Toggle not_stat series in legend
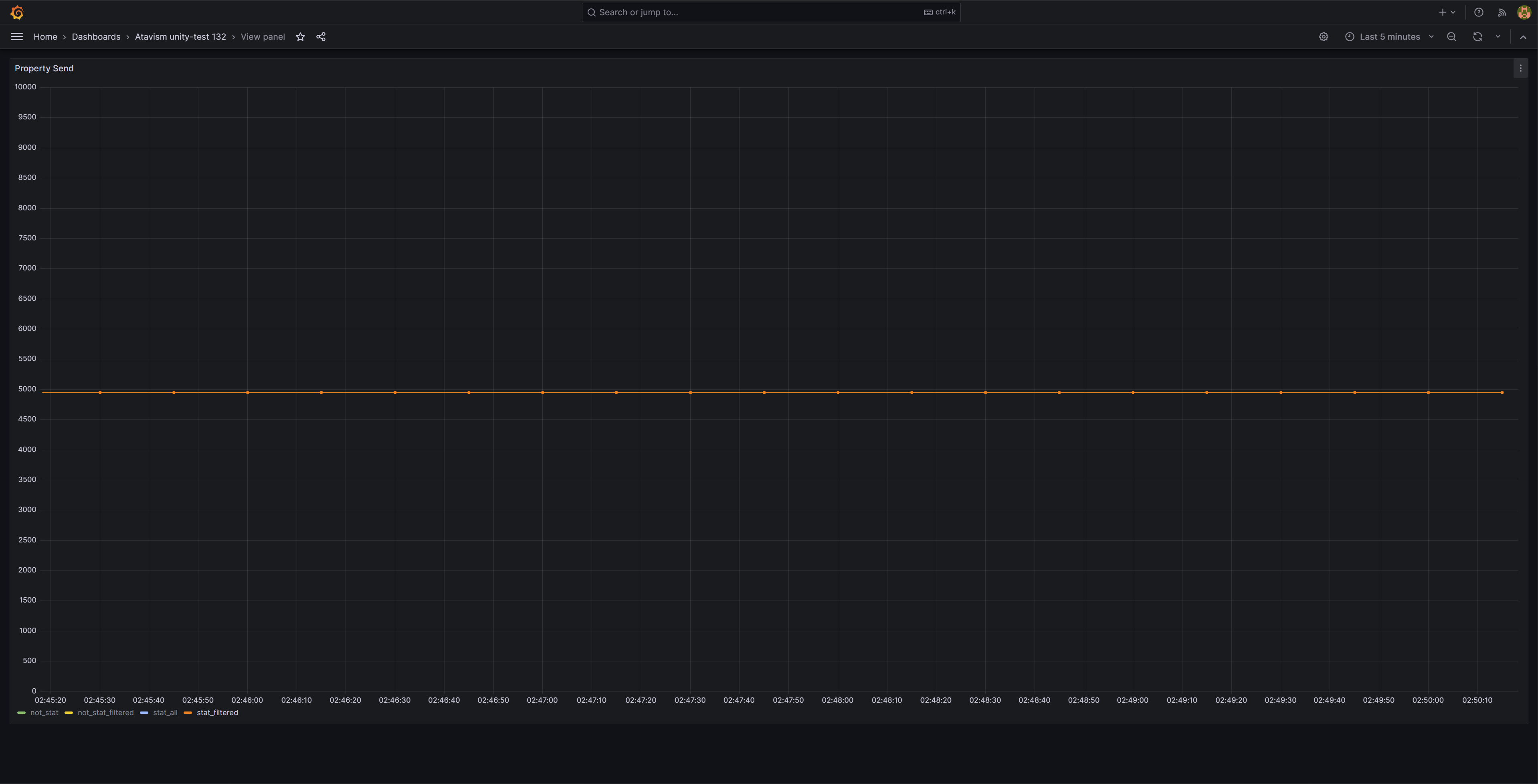1538x784 pixels. (44, 713)
